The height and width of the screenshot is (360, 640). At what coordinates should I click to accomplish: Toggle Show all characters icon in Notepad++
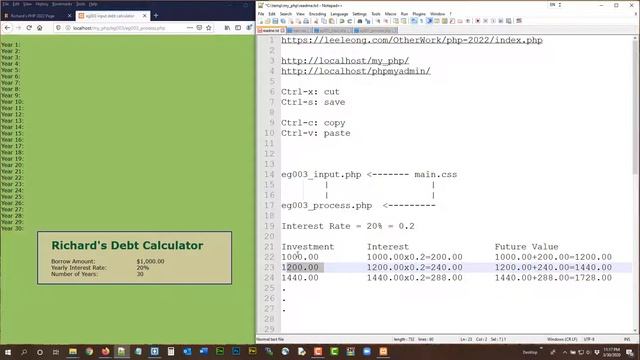coord(422,21)
